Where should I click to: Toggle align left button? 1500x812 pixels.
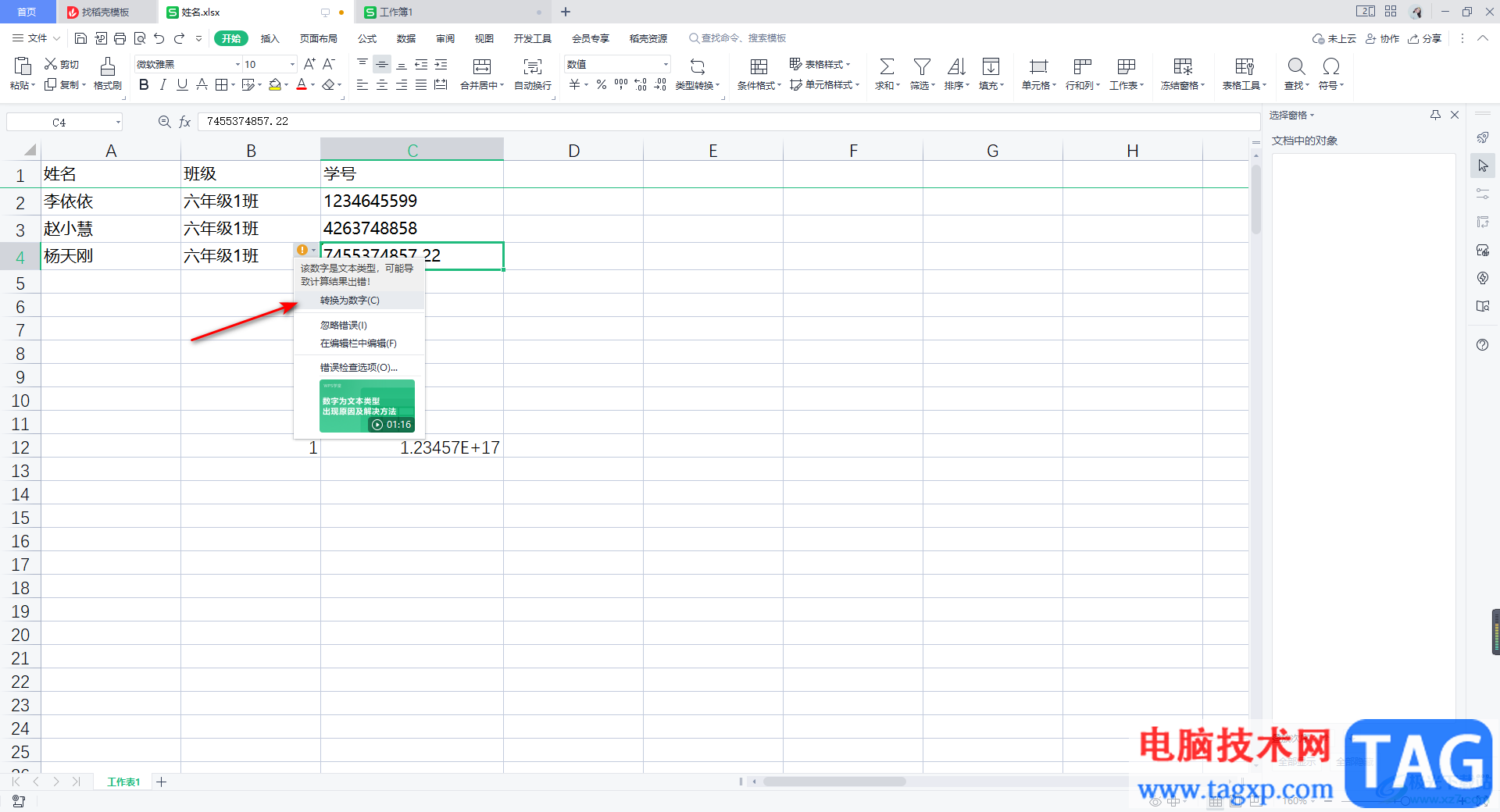[x=362, y=84]
